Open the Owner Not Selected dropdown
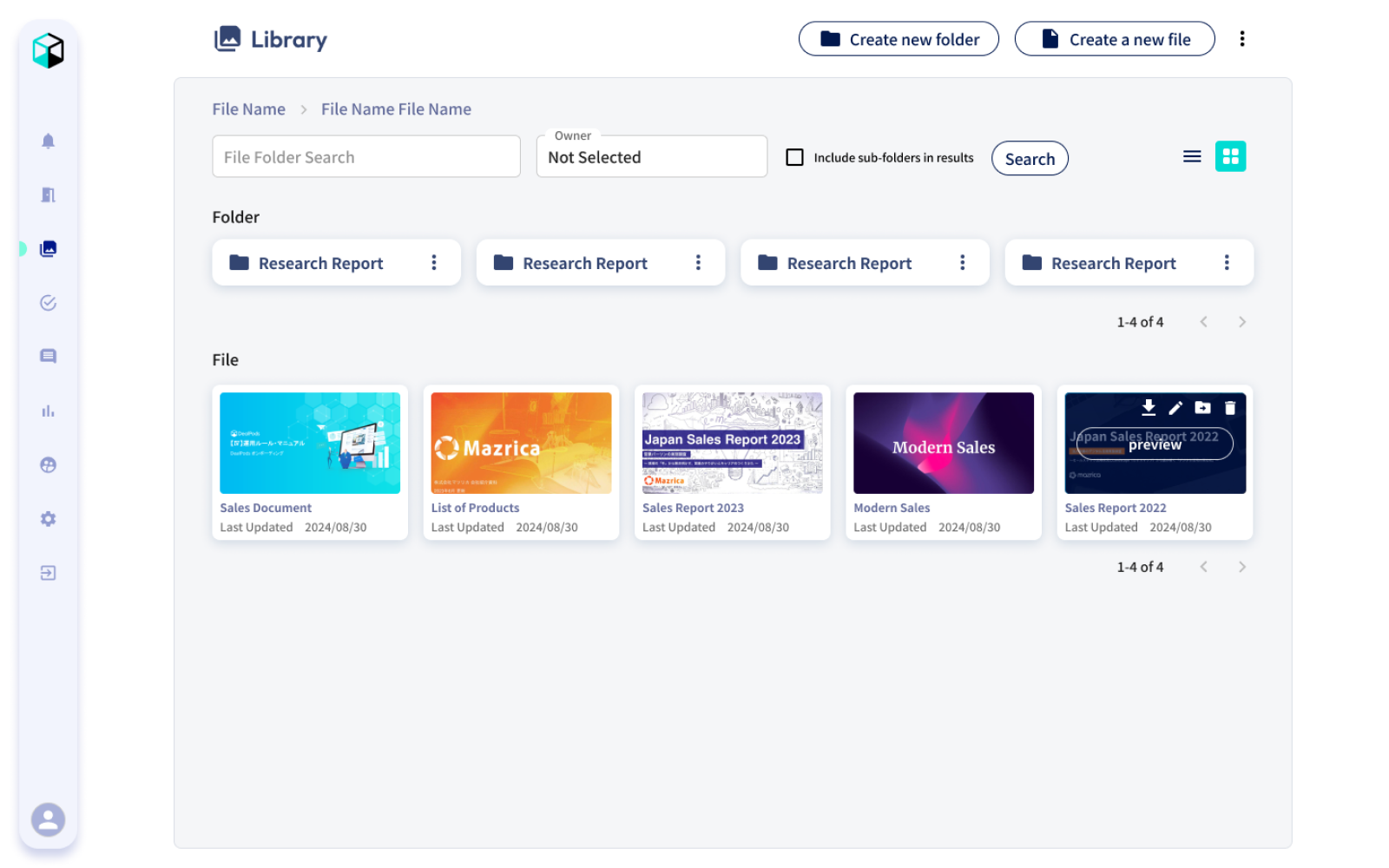This screenshot has width=1389, height=868. click(651, 157)
